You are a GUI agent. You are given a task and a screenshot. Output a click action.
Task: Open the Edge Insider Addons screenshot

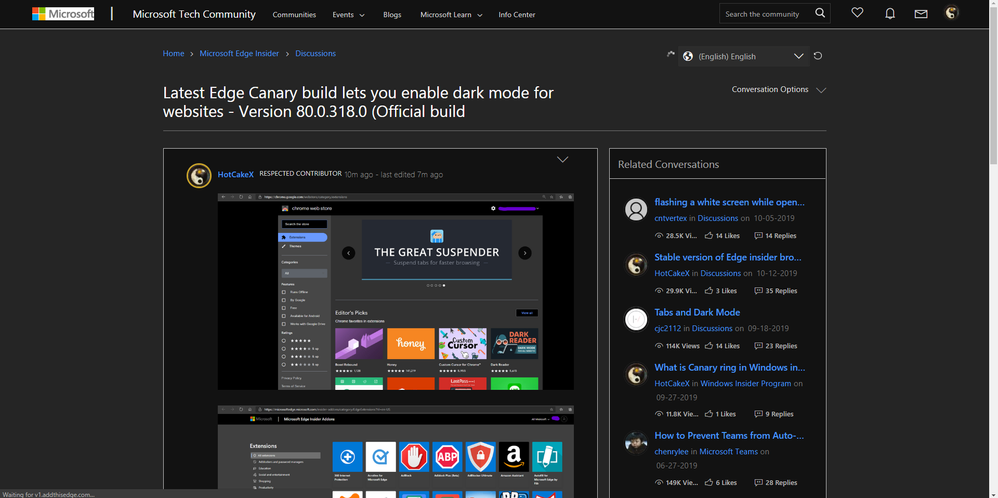point(395,452)
